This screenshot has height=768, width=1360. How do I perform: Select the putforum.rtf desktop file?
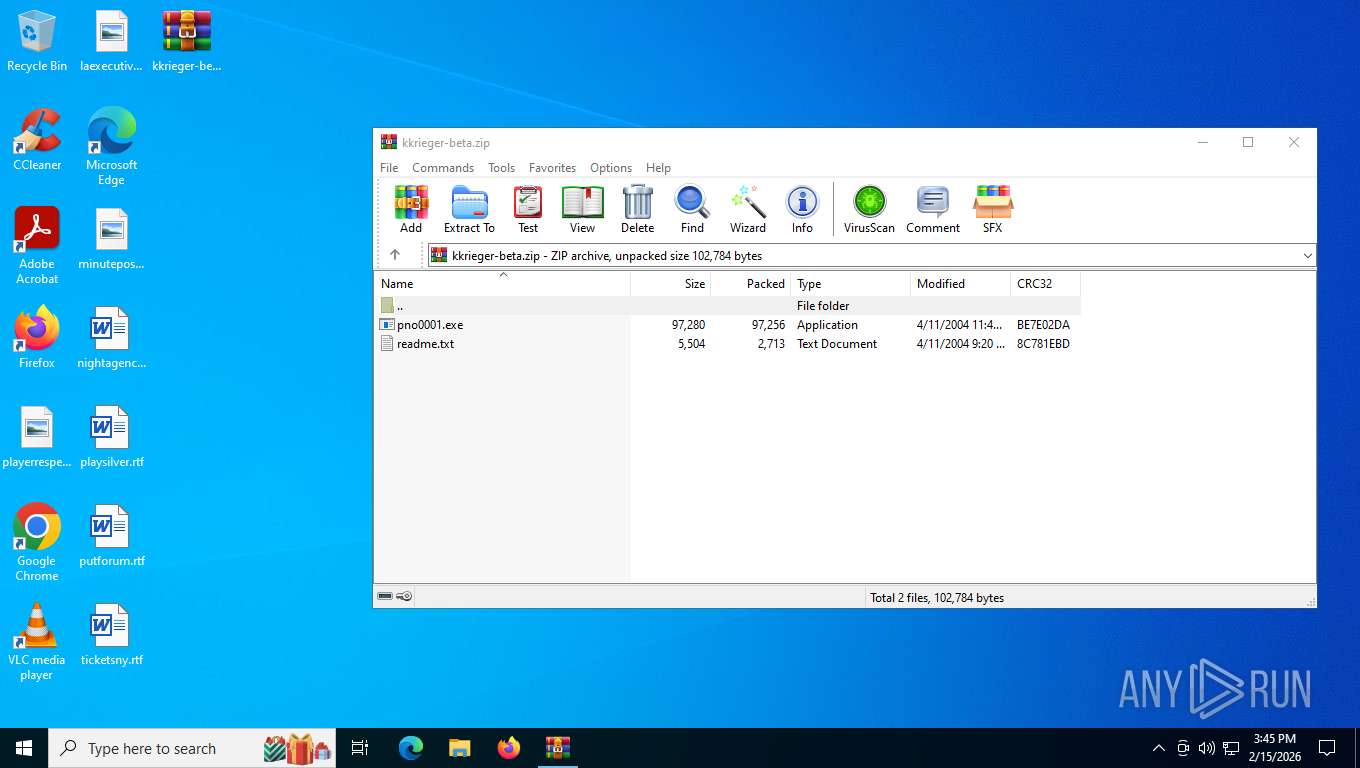pyautogui.click(x=111, y=535)
